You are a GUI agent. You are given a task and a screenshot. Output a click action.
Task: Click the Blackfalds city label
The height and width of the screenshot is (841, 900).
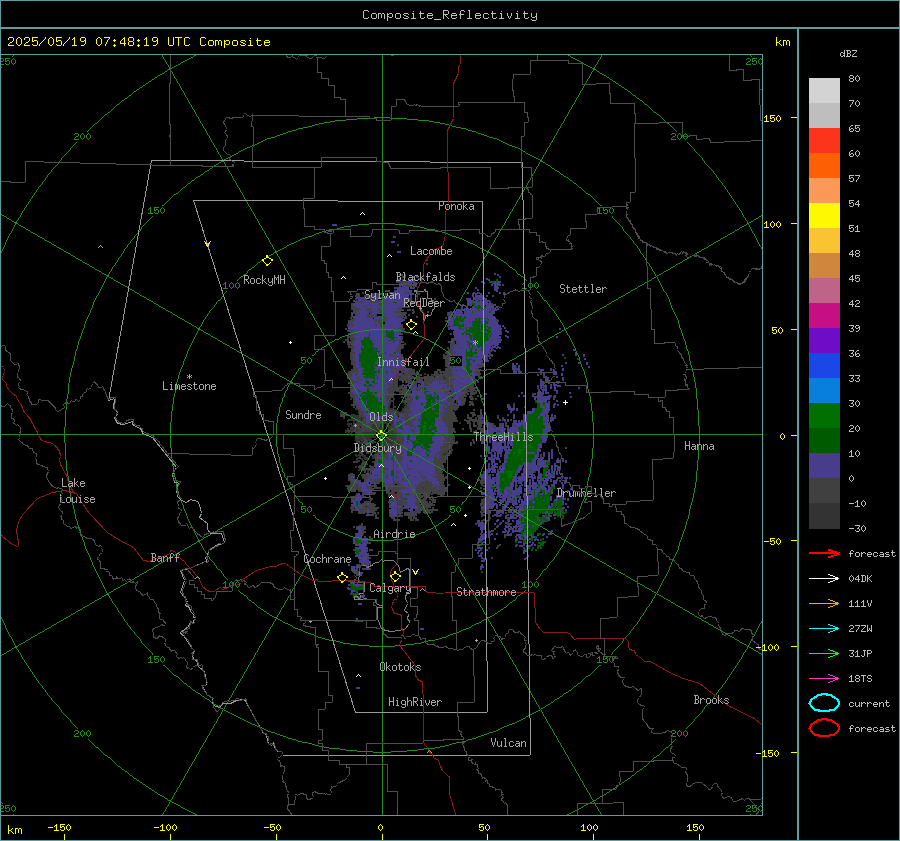click(425, 277)
